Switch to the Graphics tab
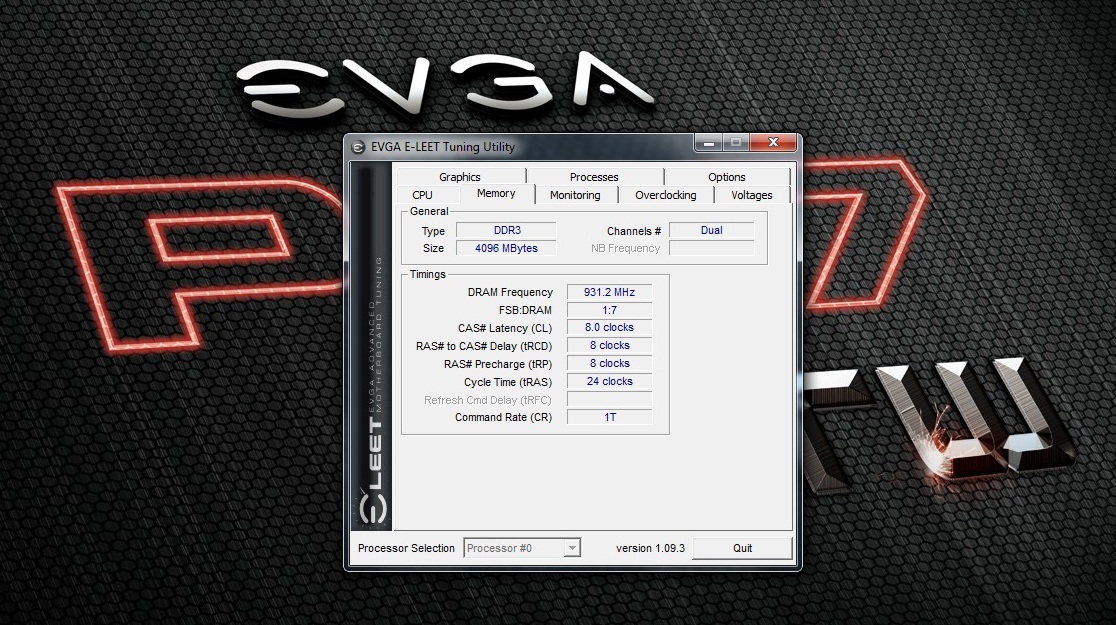The height and width of the screenshot is (625, 1116). click(x=460, y=177)
